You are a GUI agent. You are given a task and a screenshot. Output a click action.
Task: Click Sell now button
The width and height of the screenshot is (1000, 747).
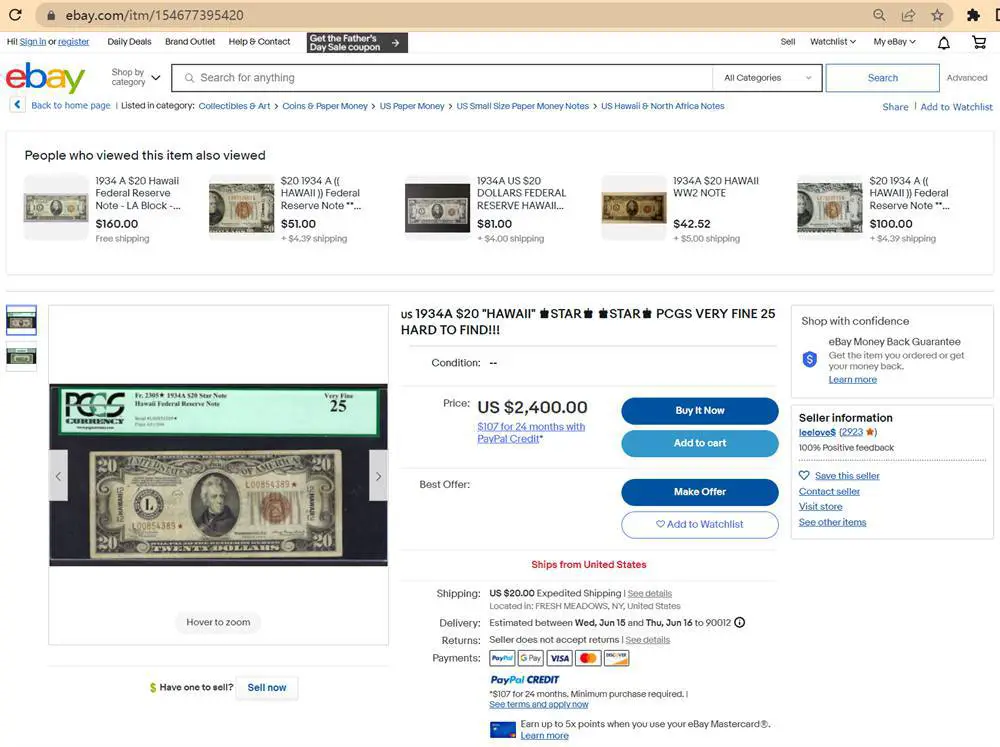[x=267, y=688]
